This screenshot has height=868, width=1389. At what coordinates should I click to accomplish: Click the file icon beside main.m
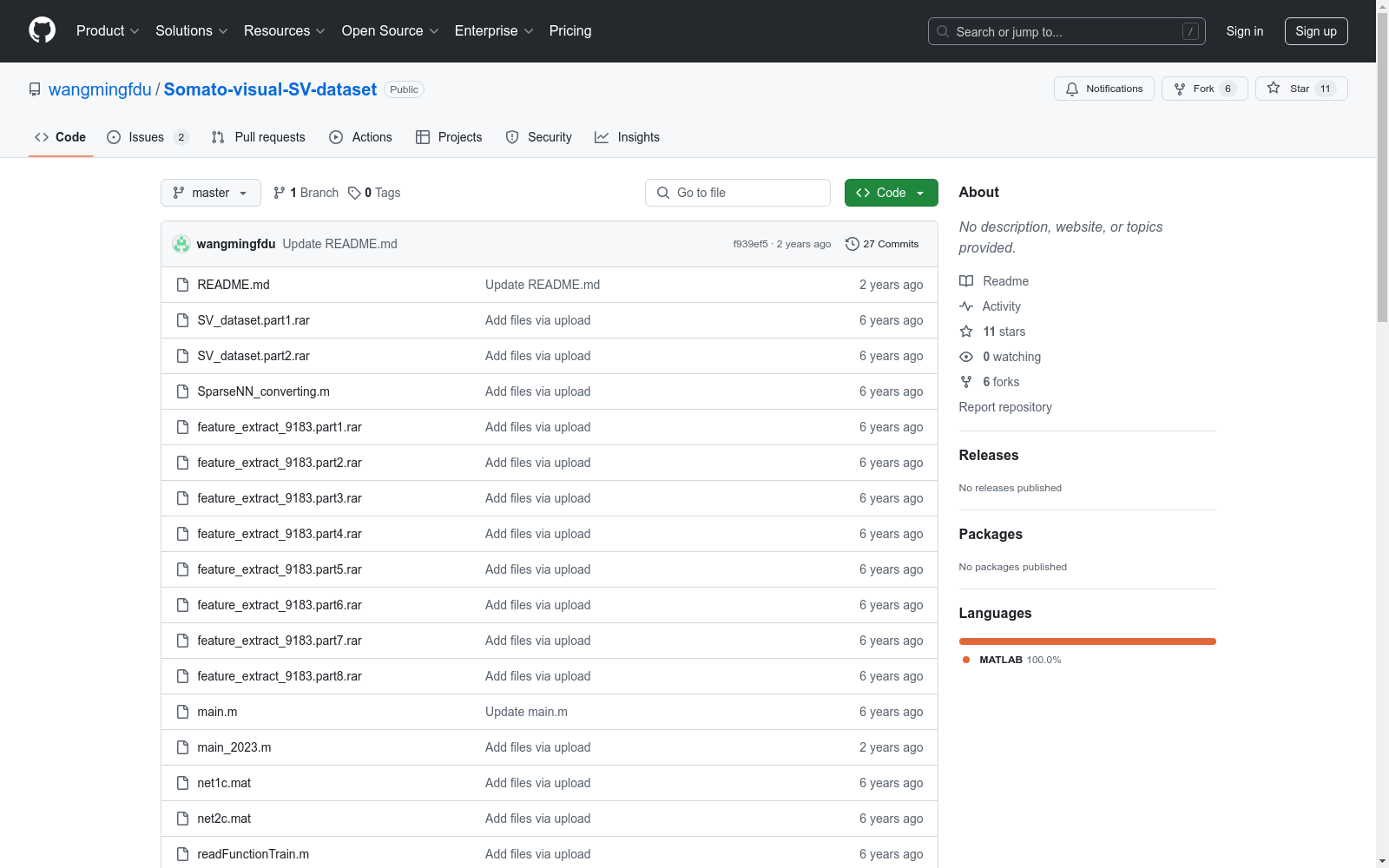pos(182,712)
